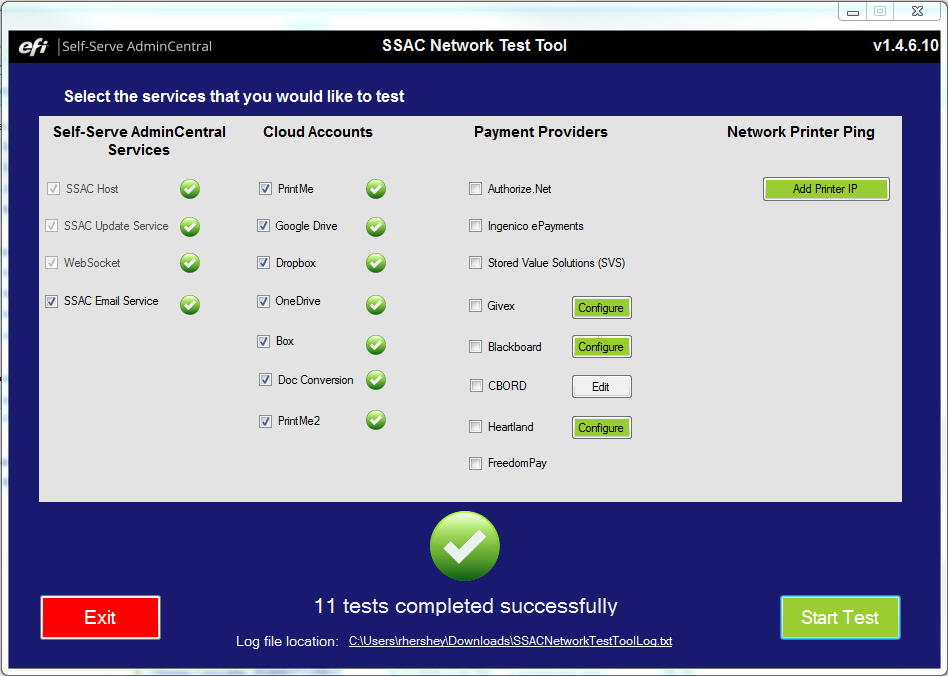Open Configure for Heartland
This screenshot has width=948, height=676.
602,428
